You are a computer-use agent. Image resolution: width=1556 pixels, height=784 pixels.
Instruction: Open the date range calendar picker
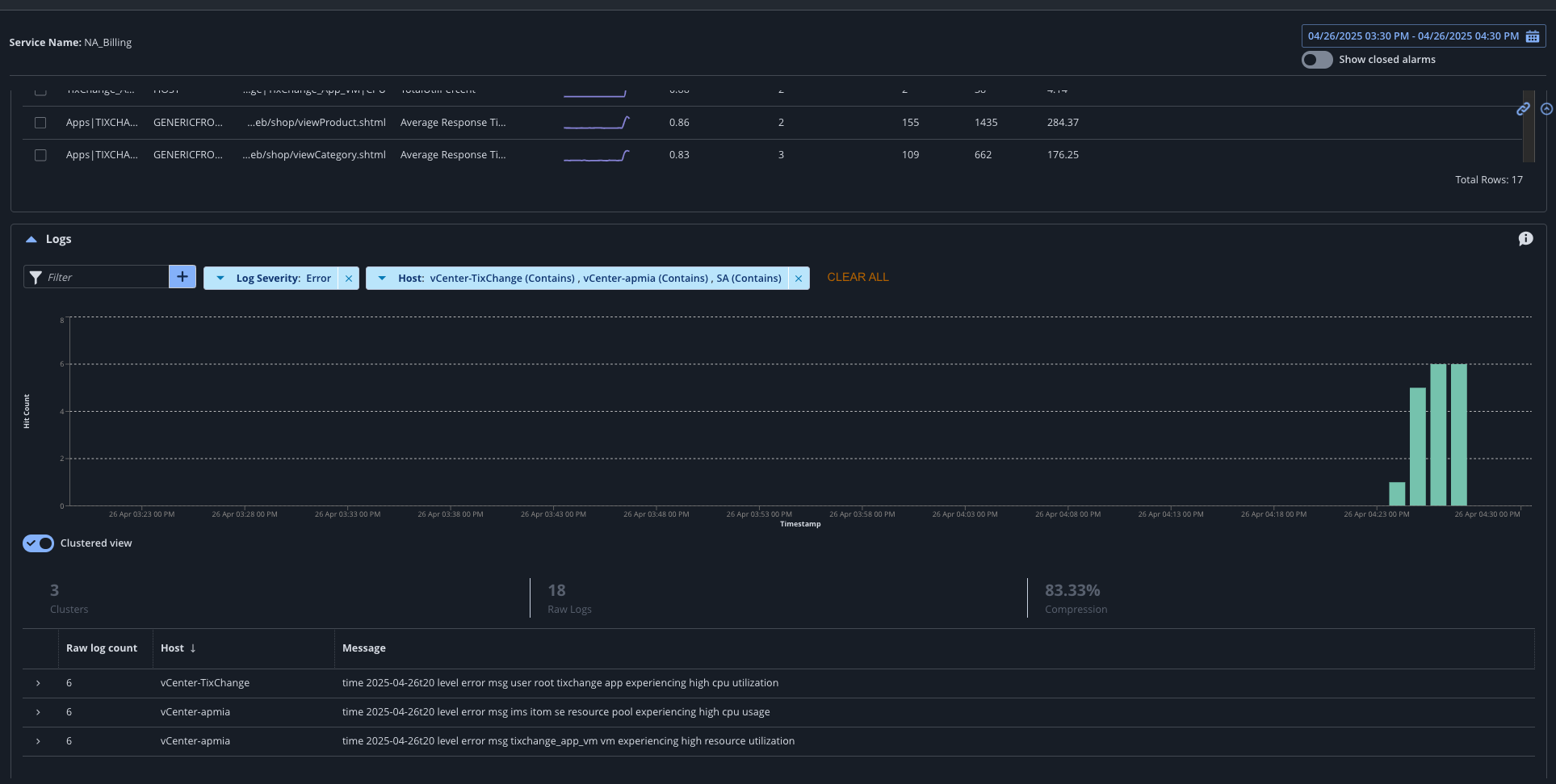coord(1532,36)
